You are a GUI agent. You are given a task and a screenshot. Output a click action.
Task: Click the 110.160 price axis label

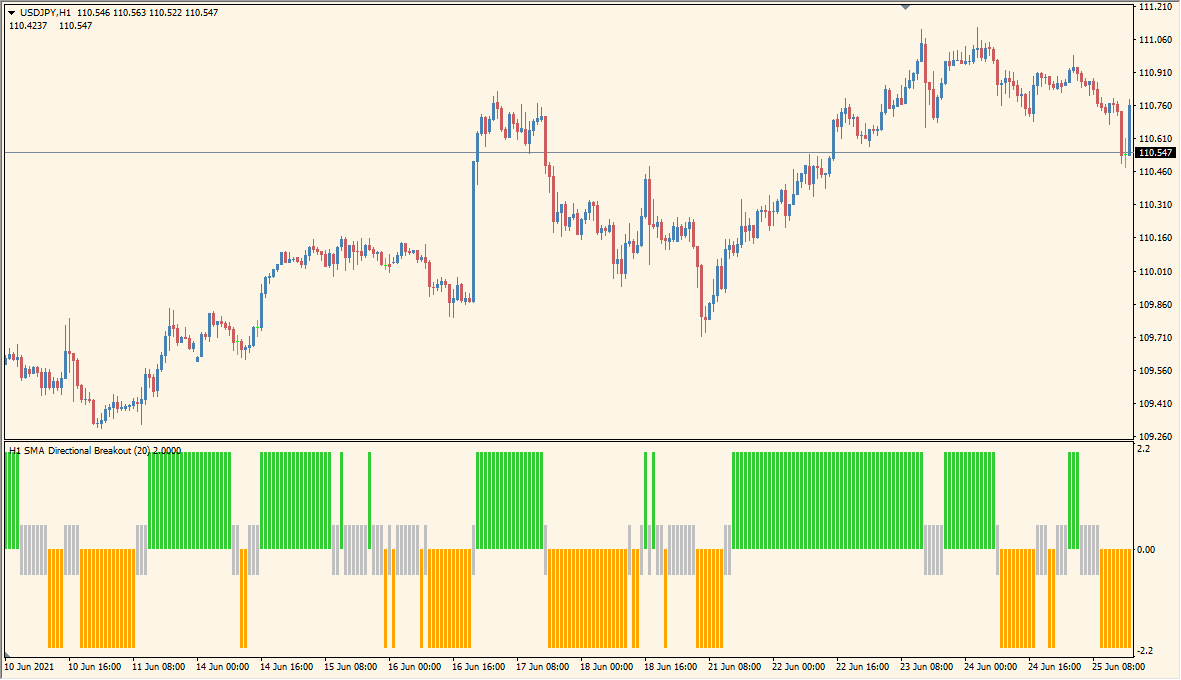click(x=1155, y=238)
